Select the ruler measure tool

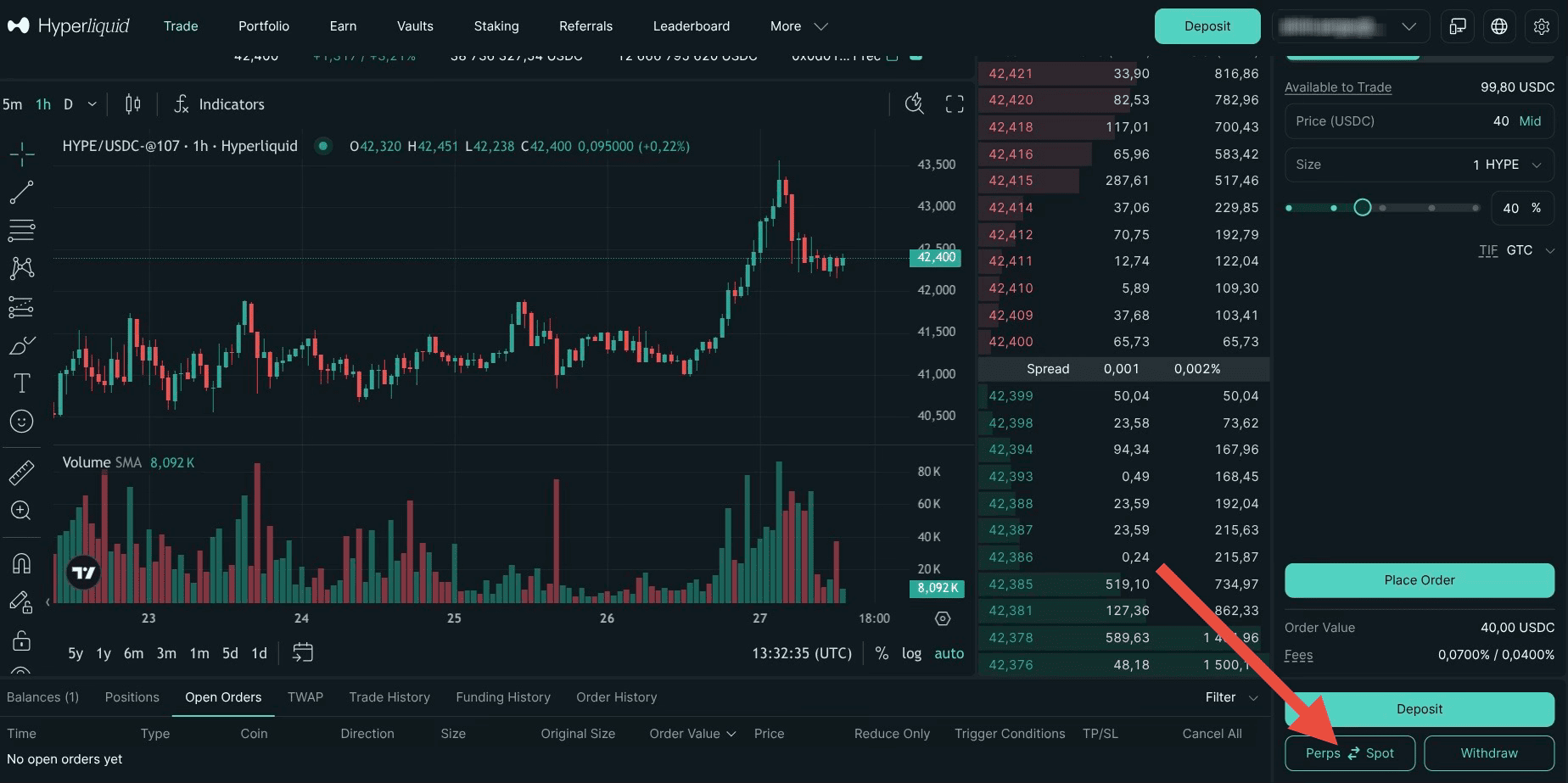click(x=21, y=473)
